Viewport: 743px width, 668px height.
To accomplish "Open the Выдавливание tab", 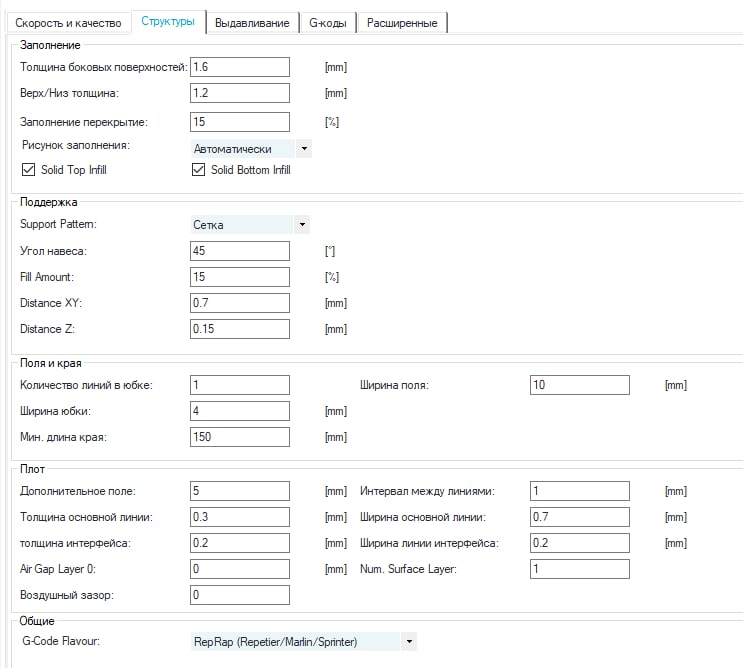I will click(x=252, y=23).
